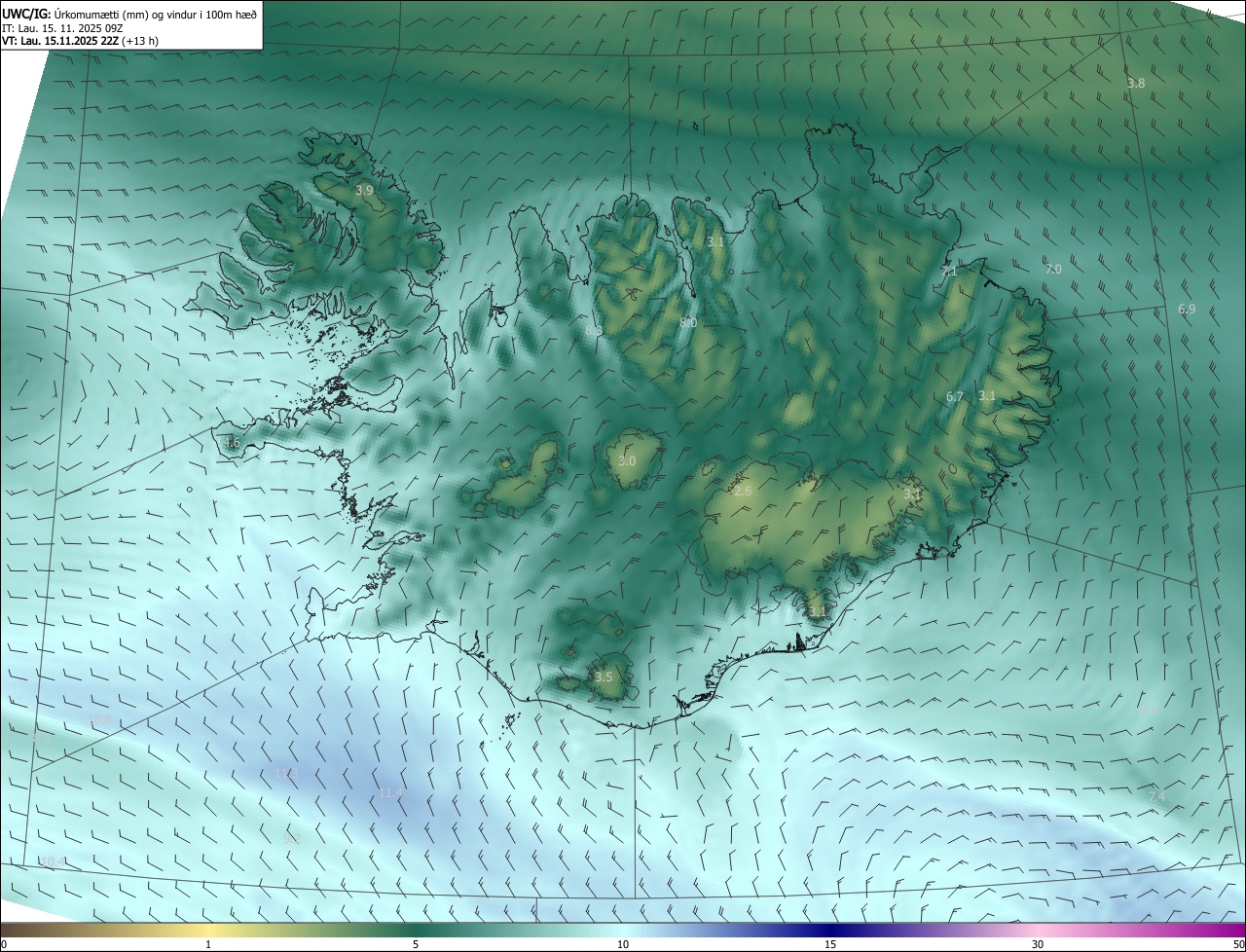Click the 3.0 value on the central glacier
Viewport: 1246px width, 952px height.
[627, 461]
